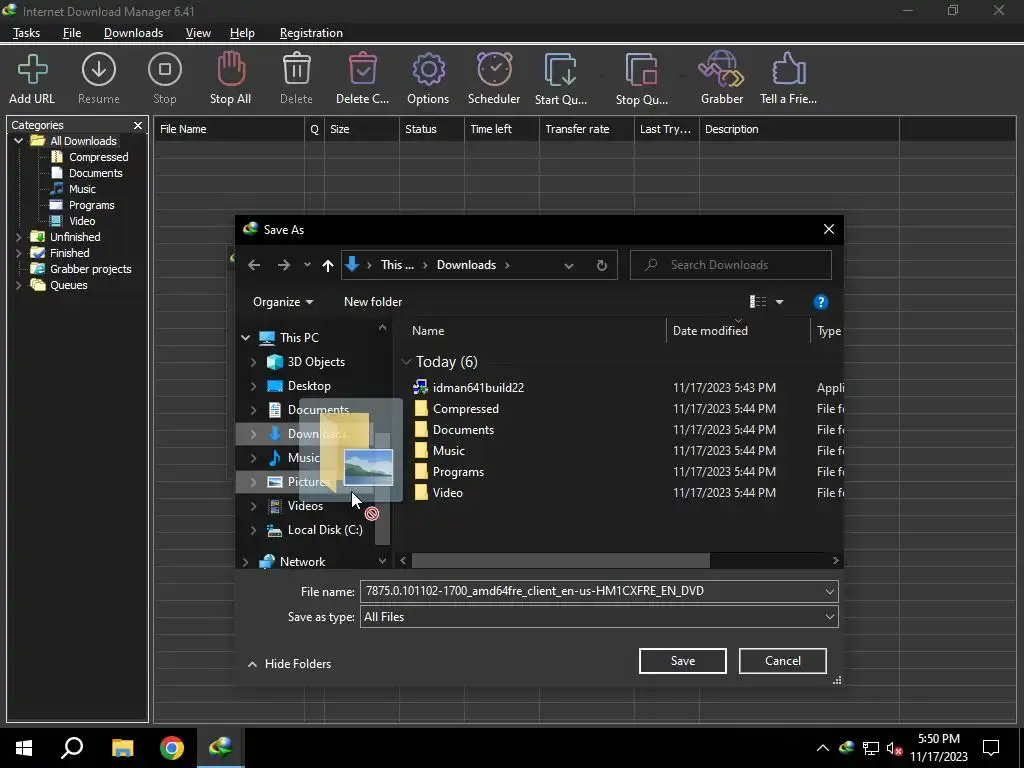
Task: Select Desktop in navigation pane
Action: pos(309,386)
